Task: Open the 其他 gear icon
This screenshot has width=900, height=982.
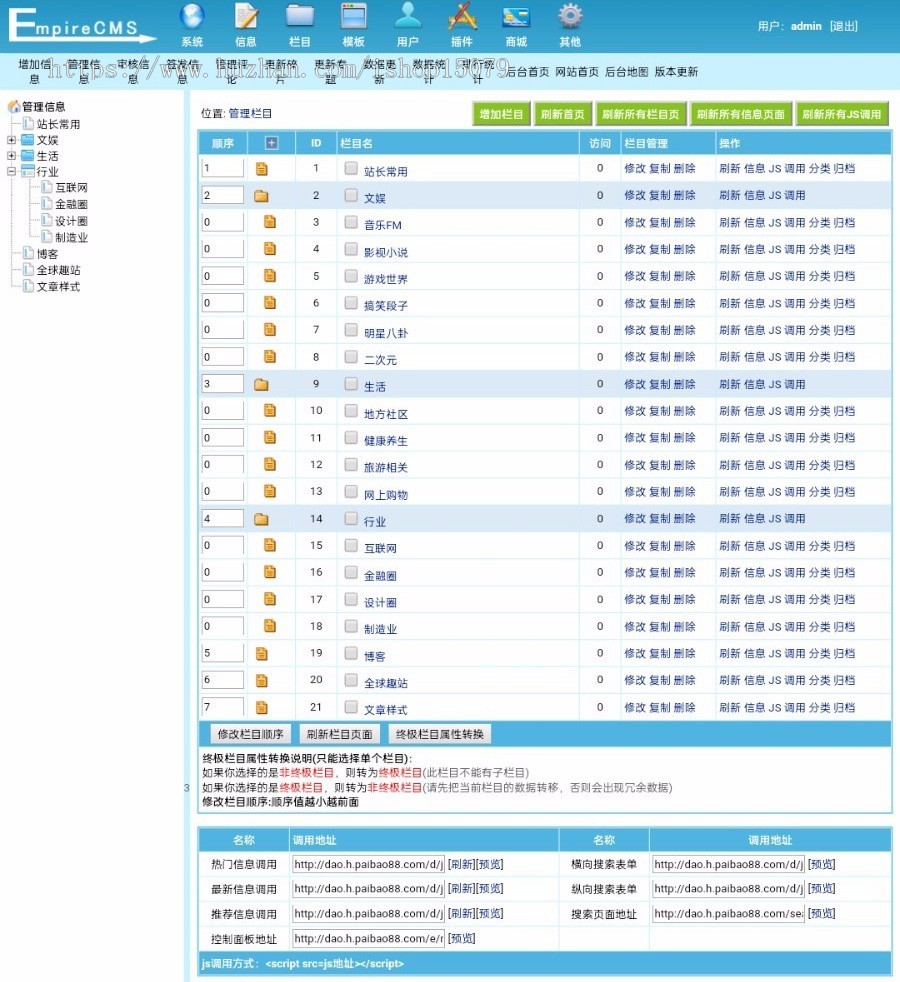Action: click(570, 17)
